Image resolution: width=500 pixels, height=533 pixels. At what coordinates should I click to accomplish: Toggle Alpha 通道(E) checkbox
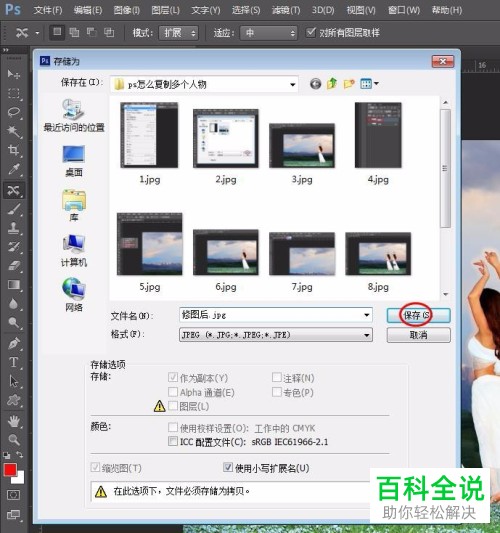coord(173,392)
